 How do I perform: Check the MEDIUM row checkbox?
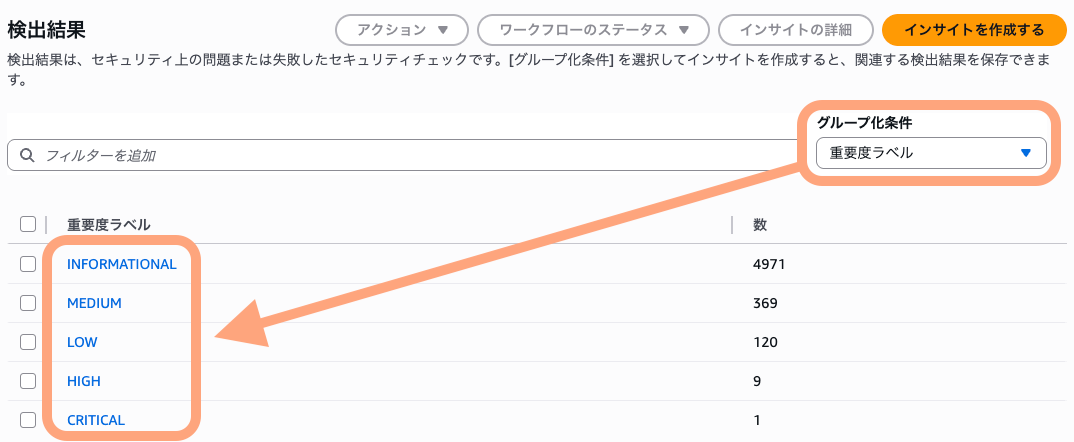coord(28,303)
